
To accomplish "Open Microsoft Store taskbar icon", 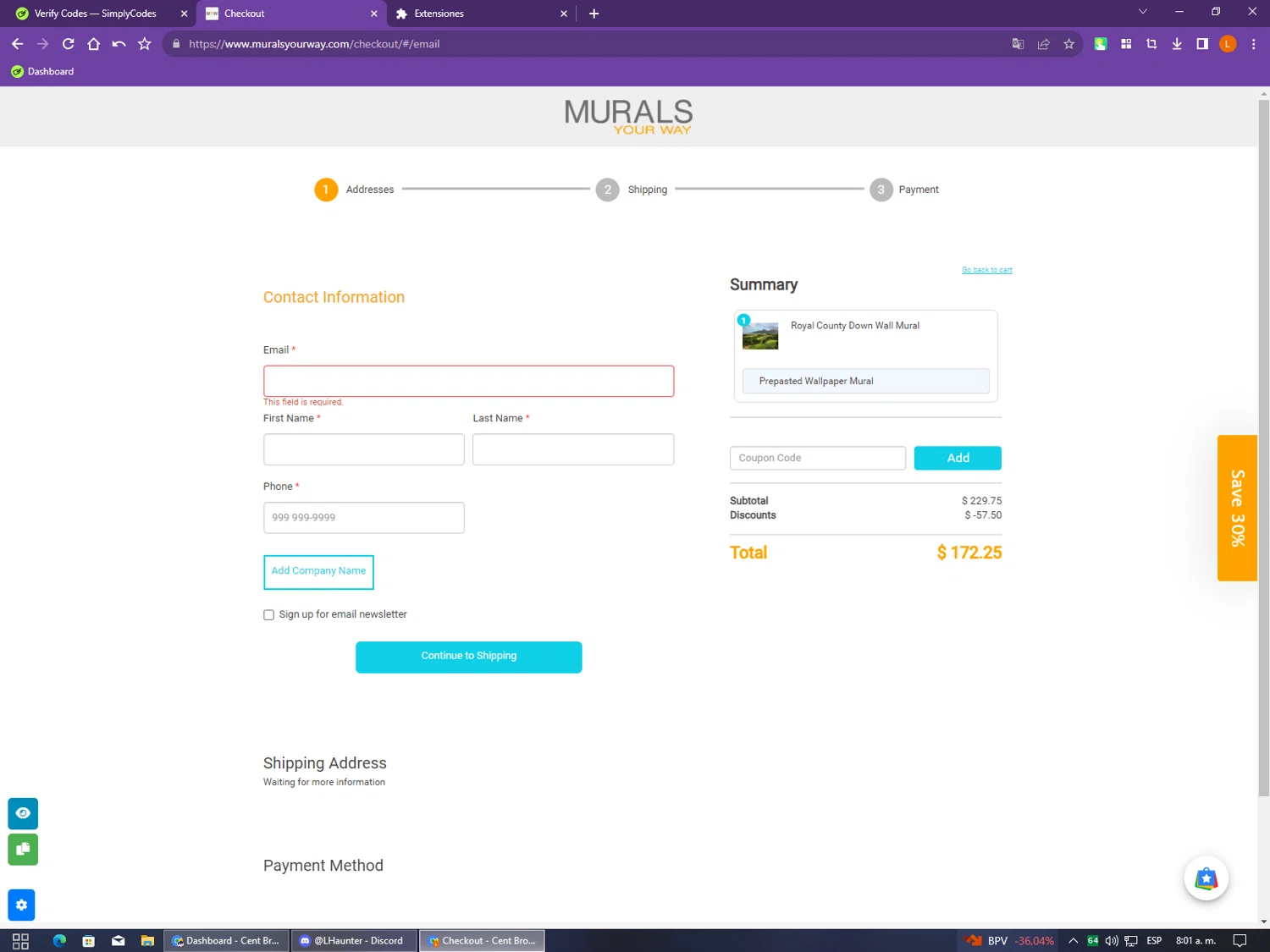I will [x=88, y=941].
